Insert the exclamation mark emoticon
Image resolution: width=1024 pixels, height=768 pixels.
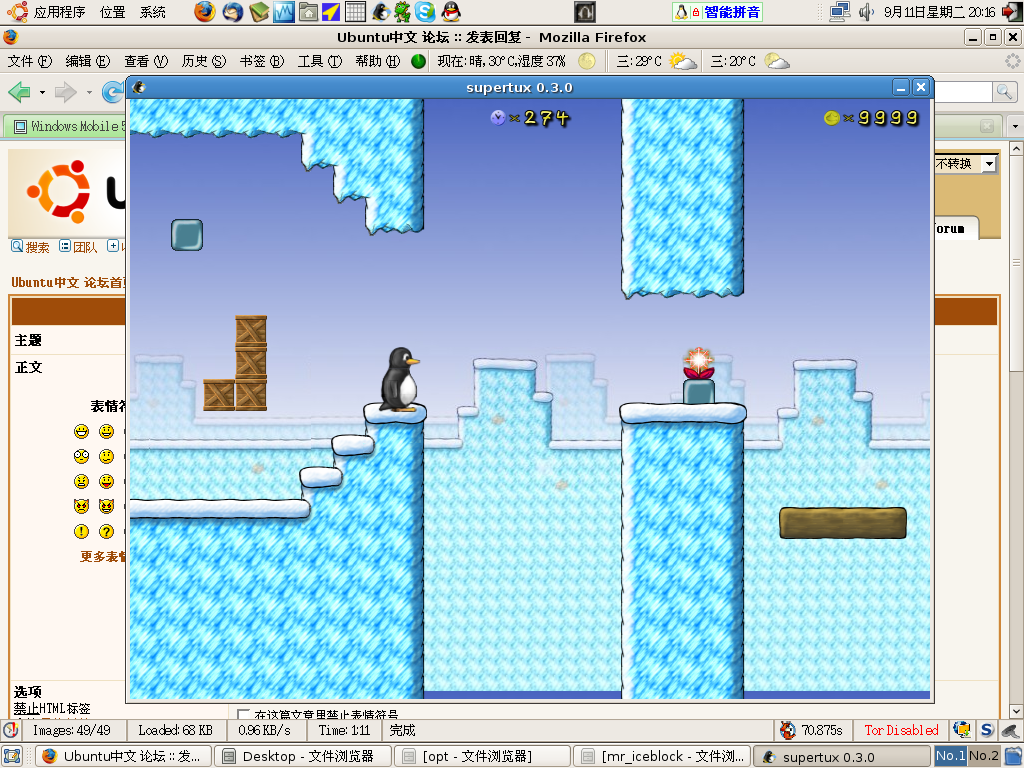[81, 531]
